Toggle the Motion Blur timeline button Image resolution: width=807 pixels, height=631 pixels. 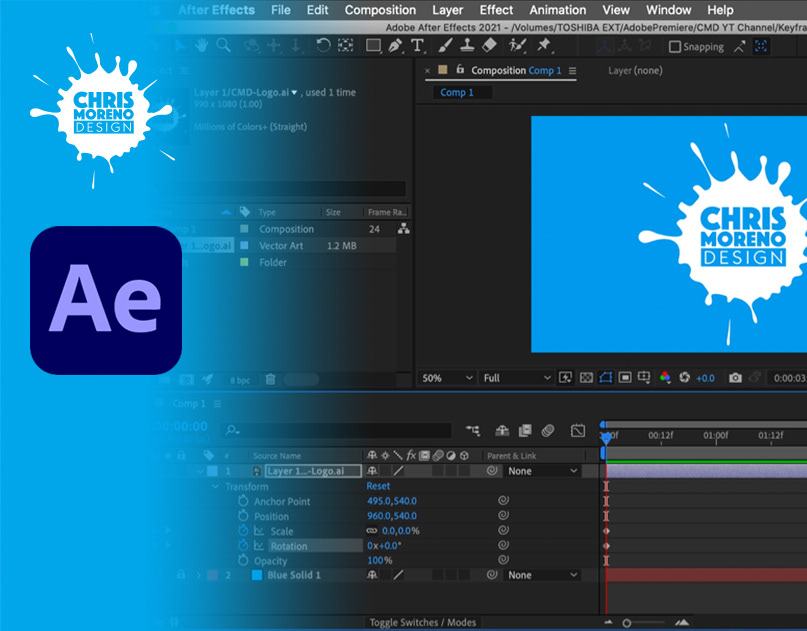(x=548, y=431)
